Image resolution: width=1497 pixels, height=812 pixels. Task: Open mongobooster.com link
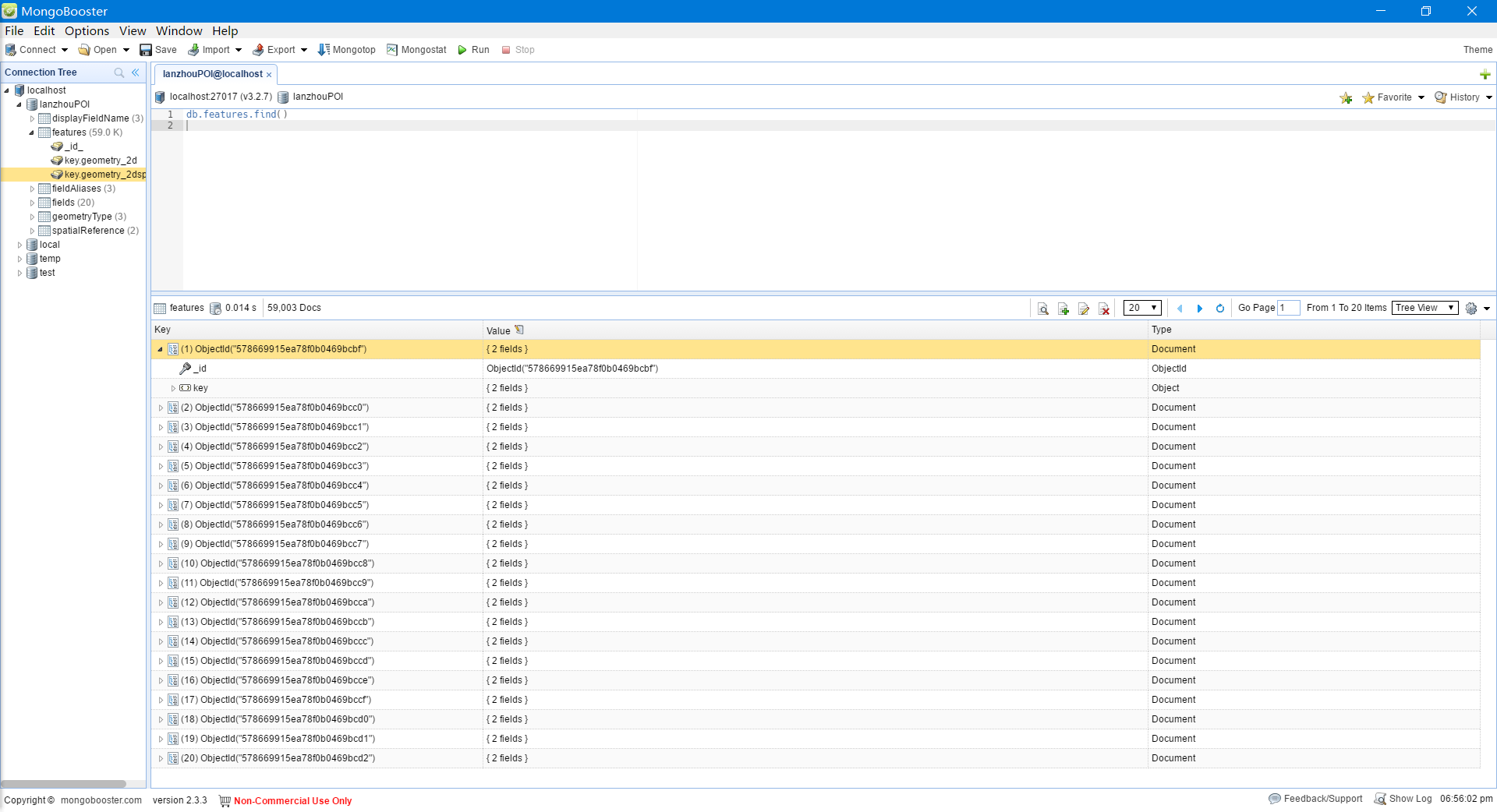(x=101, y=800)
